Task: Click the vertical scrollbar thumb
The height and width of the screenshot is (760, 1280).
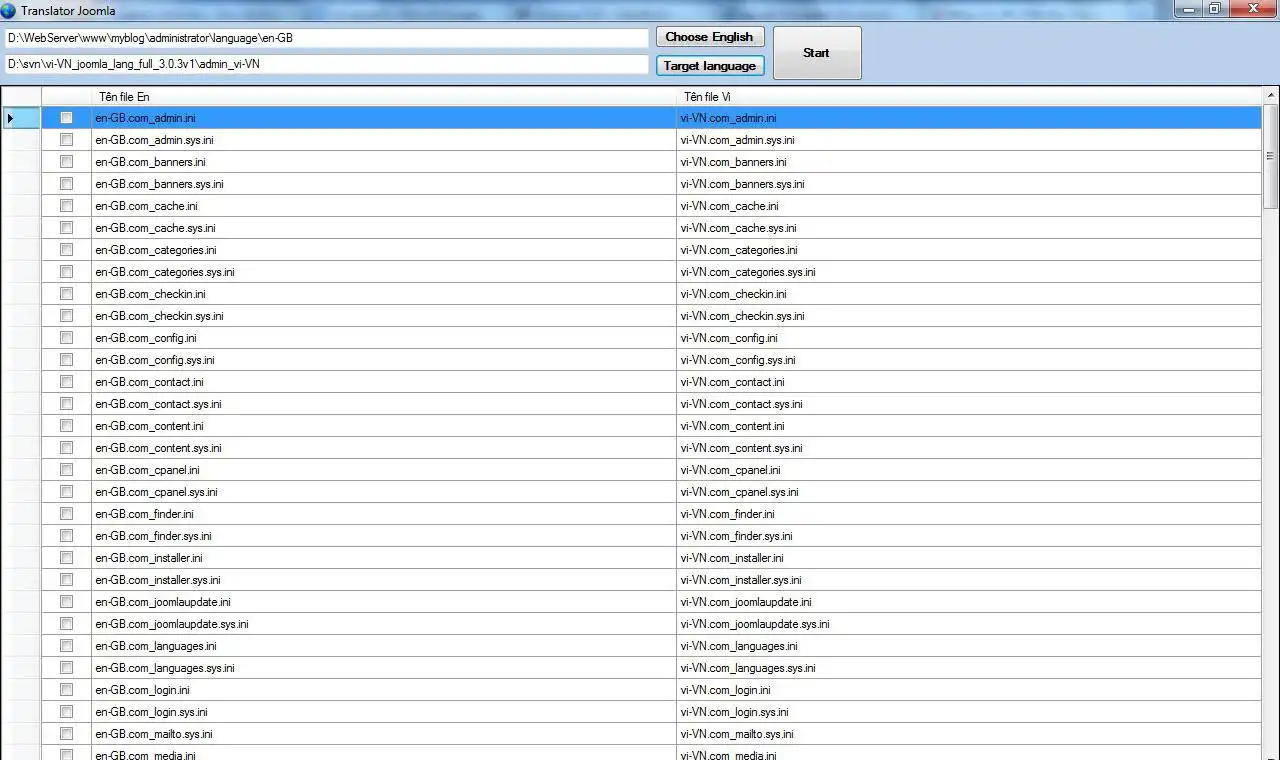Action: (x=1271, y=156)
